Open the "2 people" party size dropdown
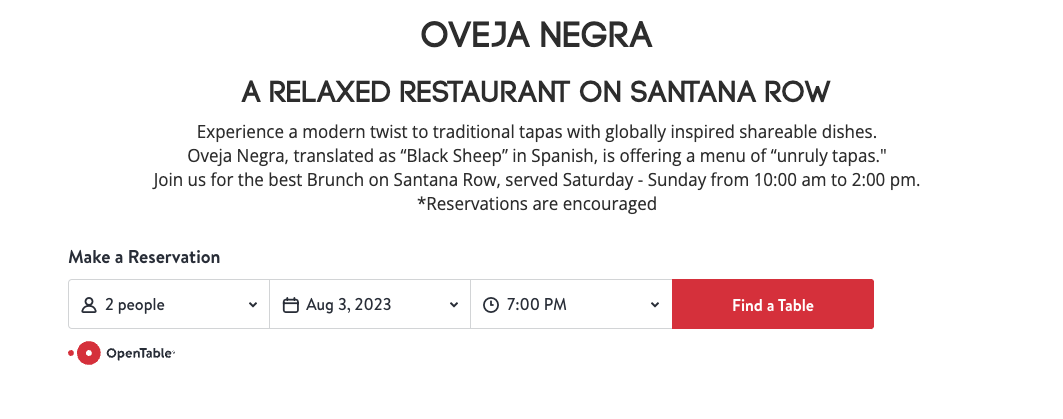The height and width of the screenshot is (419, 1063). click(x=168, y=305)
